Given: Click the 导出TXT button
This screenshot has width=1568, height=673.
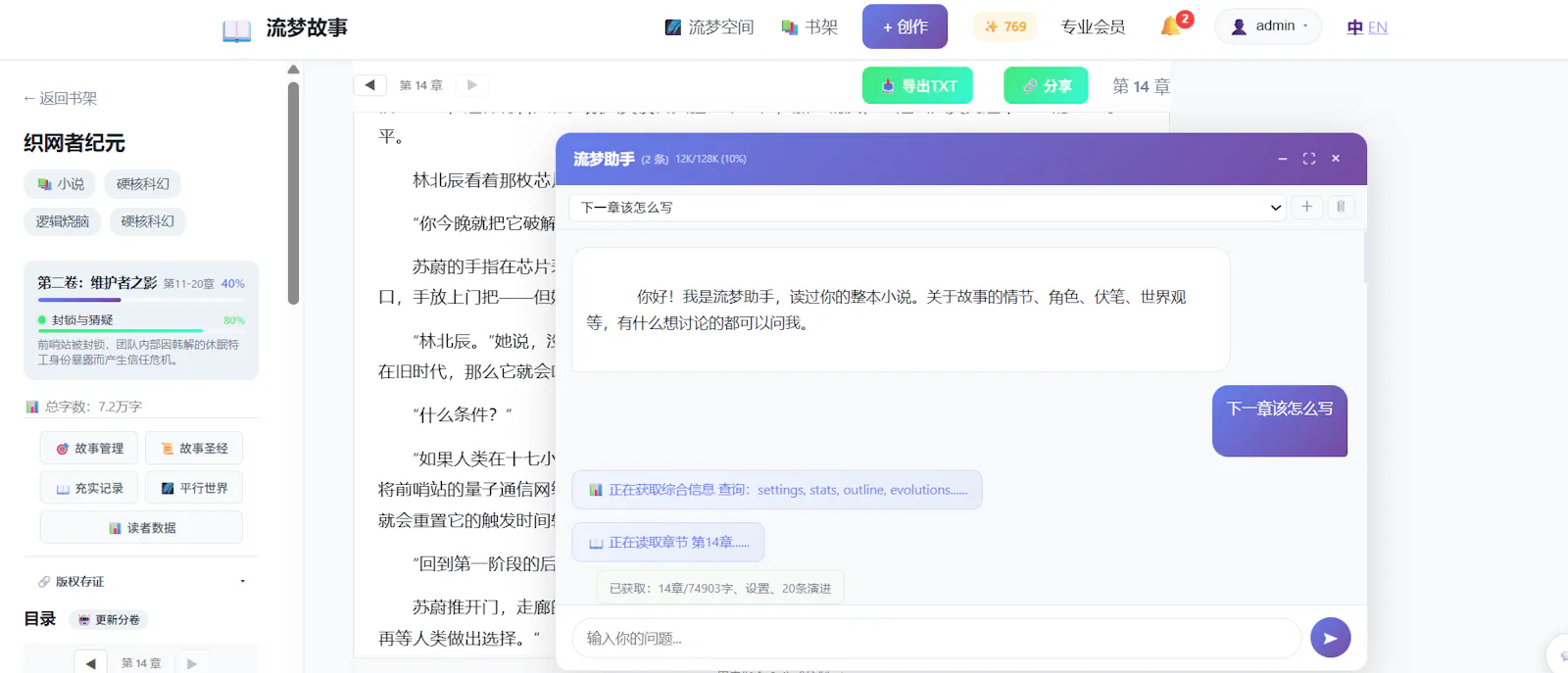Looking at the screenshot, I should [x=917, y=85].
